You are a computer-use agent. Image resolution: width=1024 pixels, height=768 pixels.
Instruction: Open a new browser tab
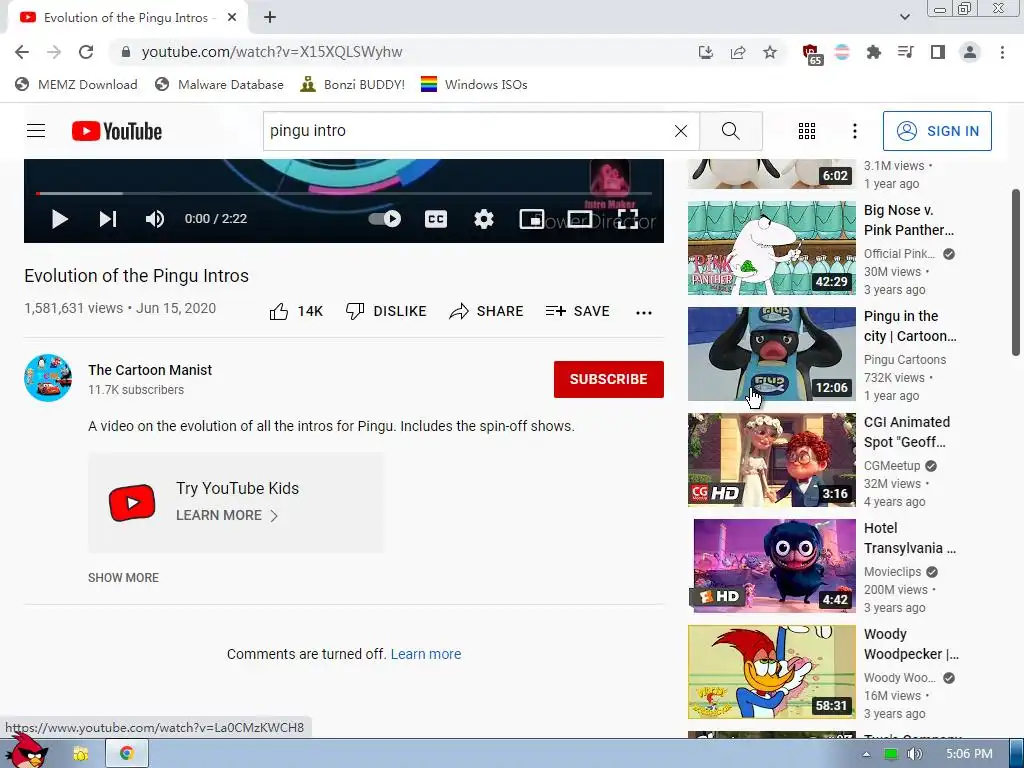270,18
